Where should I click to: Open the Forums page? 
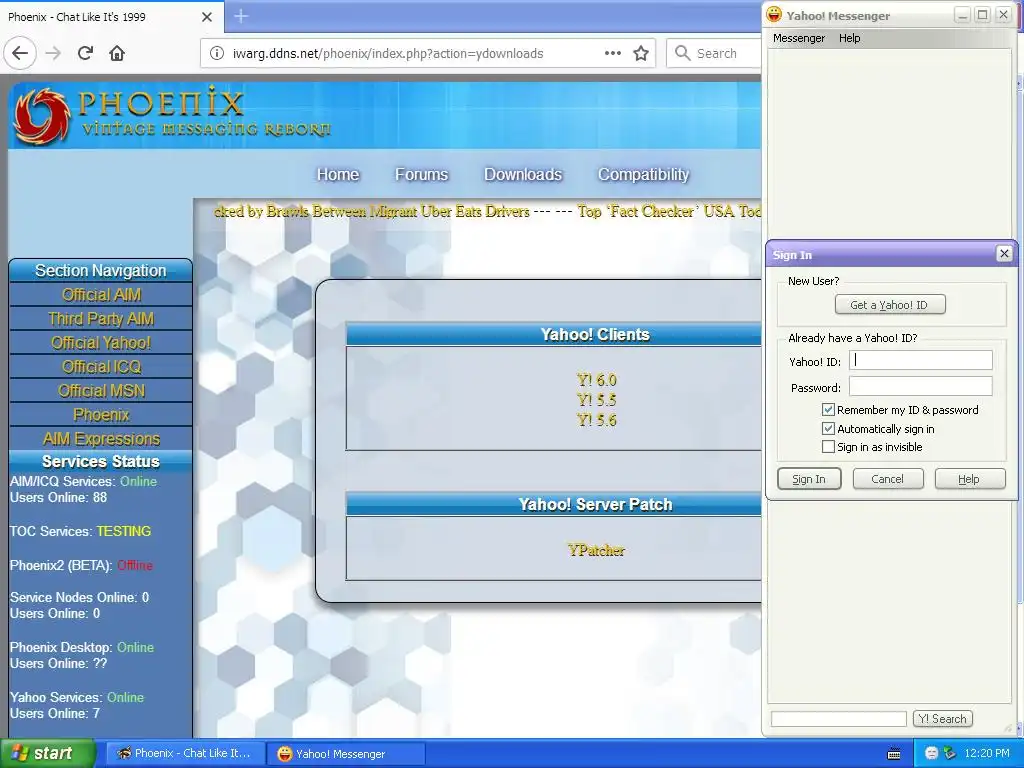click(421, 174)
